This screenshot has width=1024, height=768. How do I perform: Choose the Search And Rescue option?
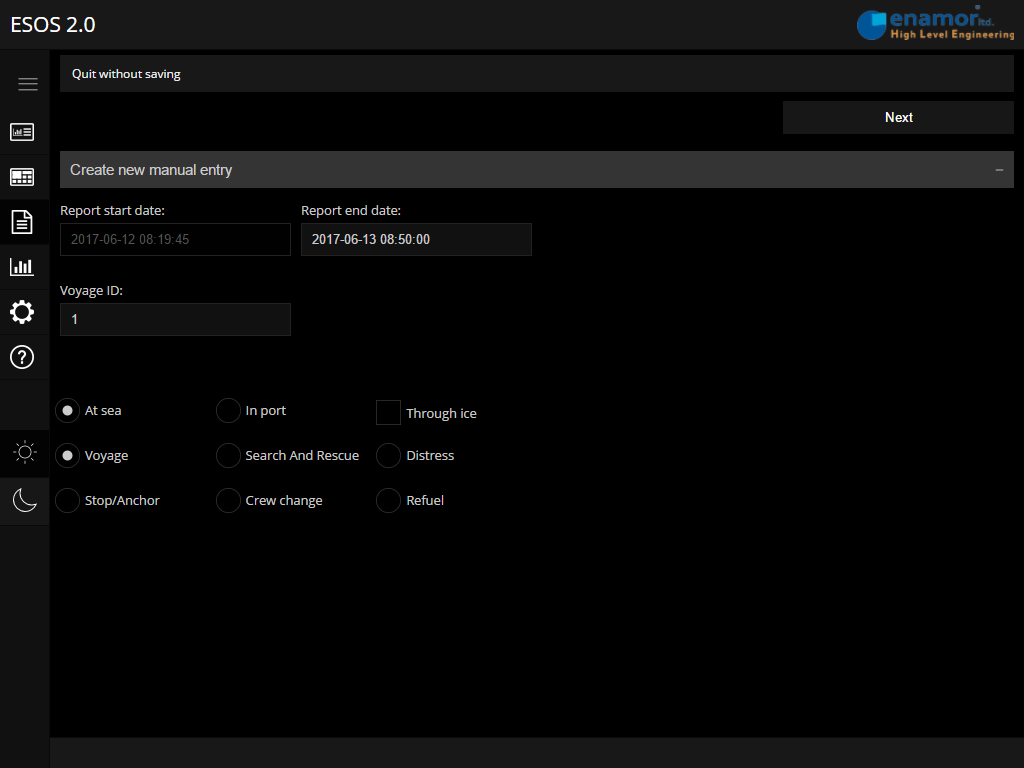(228, 456)
